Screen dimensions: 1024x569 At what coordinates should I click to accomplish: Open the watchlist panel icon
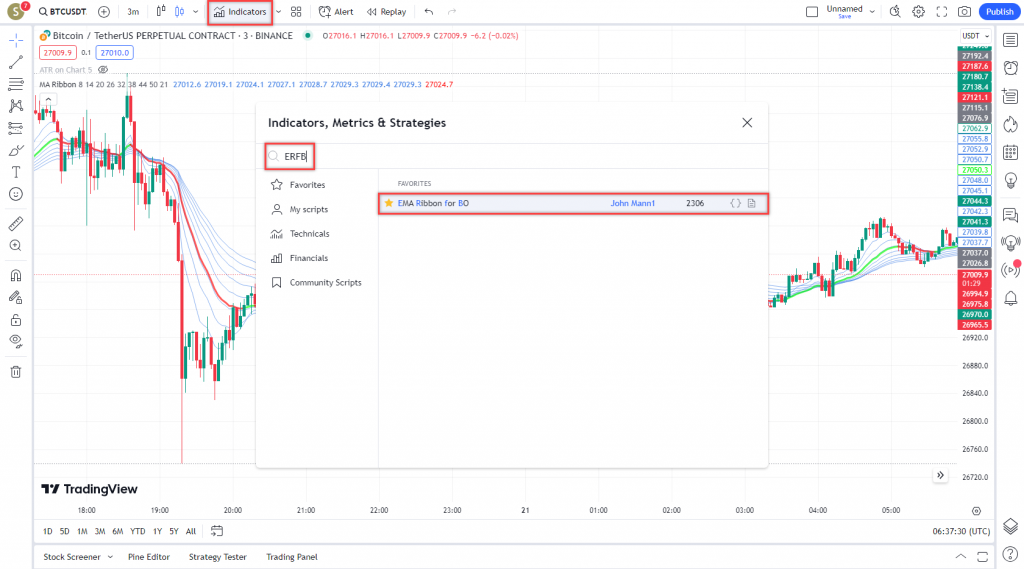(1010, 41)
